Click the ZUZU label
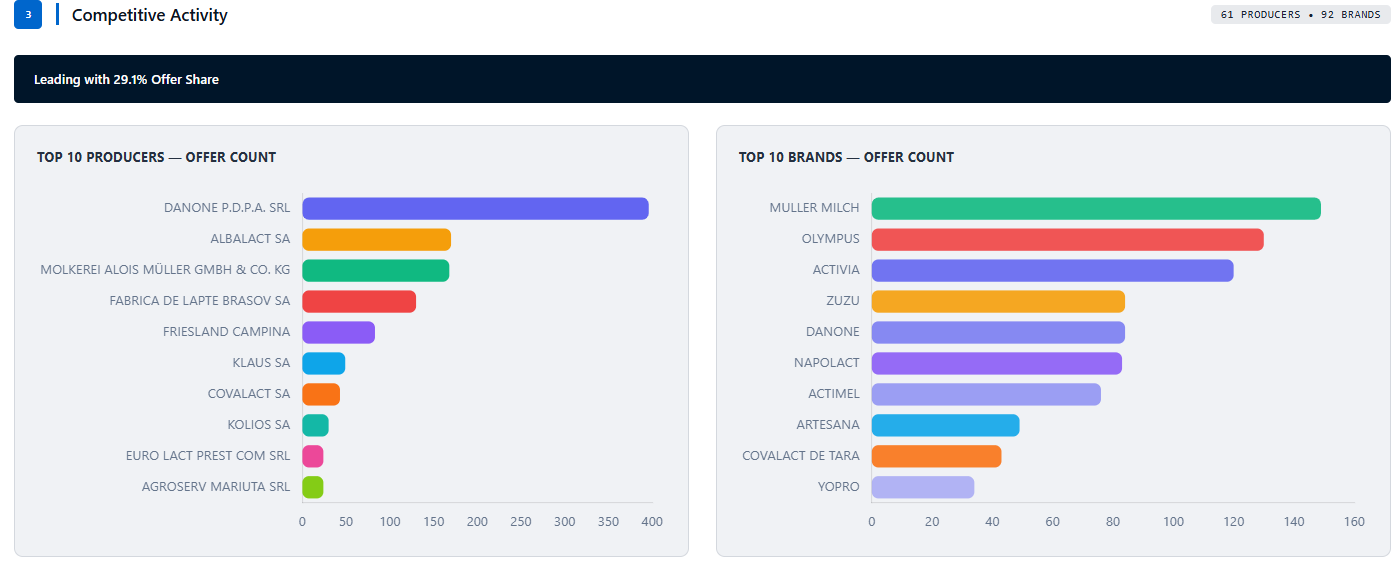Screen dimensions: 1400x570 (x=843, y=301)
